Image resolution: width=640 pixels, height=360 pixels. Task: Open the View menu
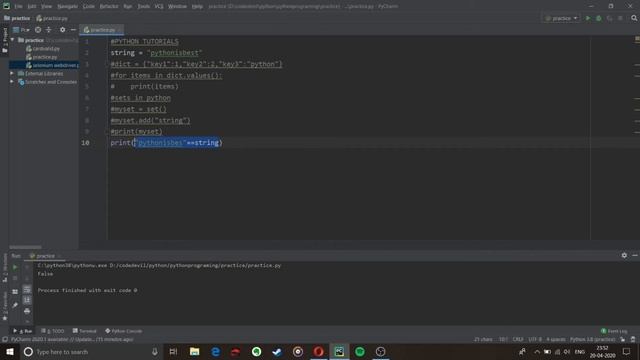tap(46, 6)
